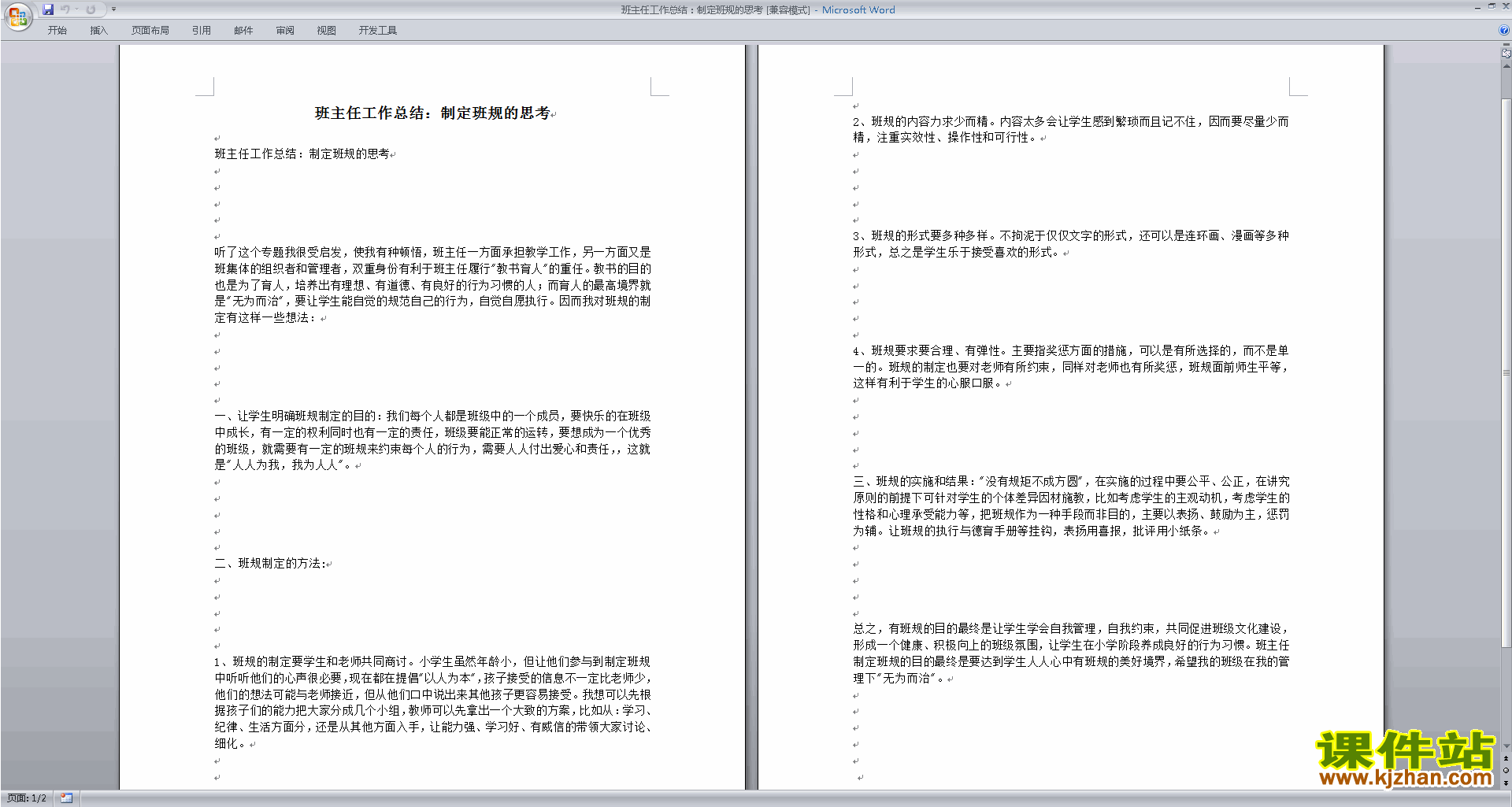
Task: Click the Undo arrow in quick access
Action: coord(65,9)
